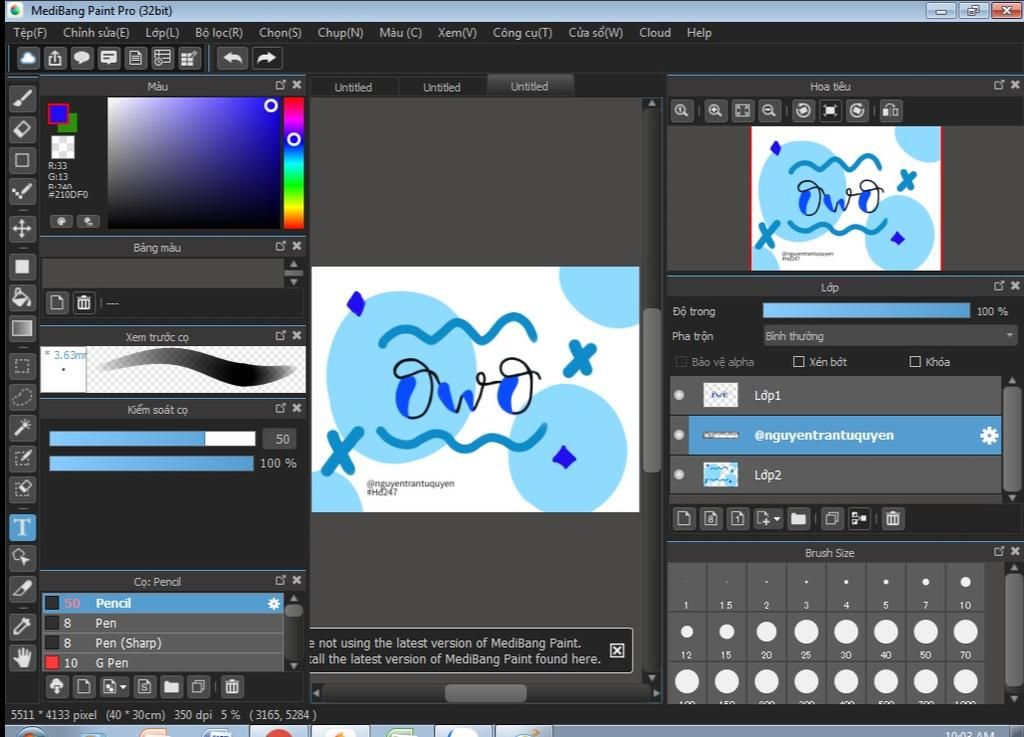
Task: Open the Bộ lọc(R) menu
Action: click(219, 33)
